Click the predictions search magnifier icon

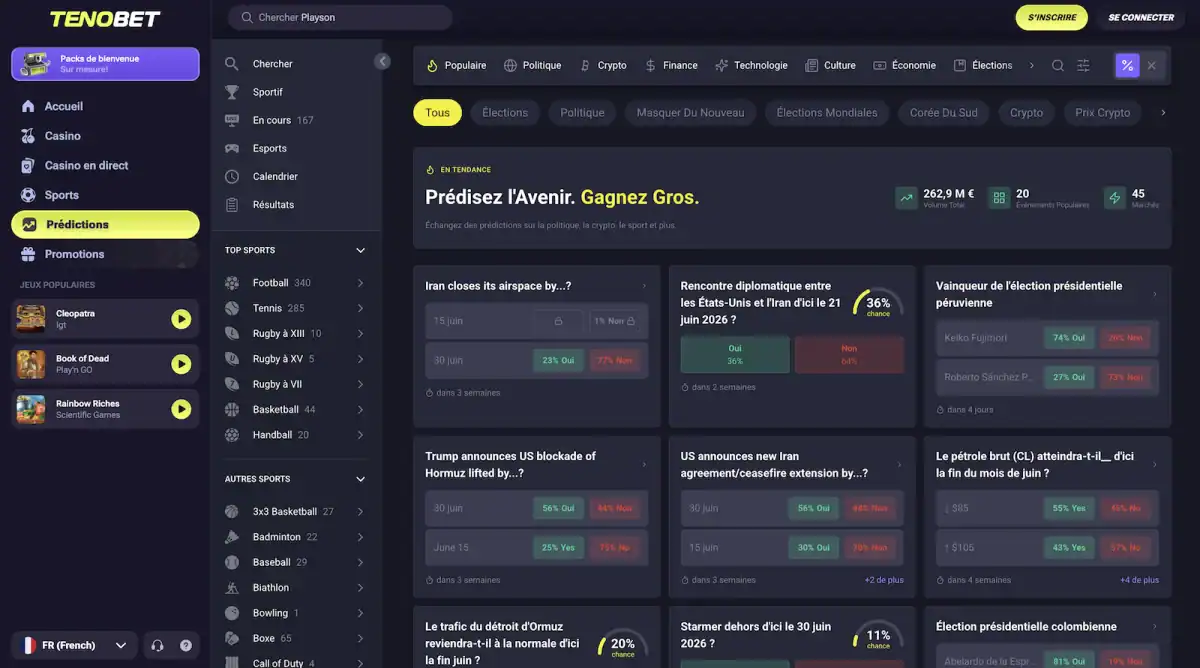point(1058,65)
